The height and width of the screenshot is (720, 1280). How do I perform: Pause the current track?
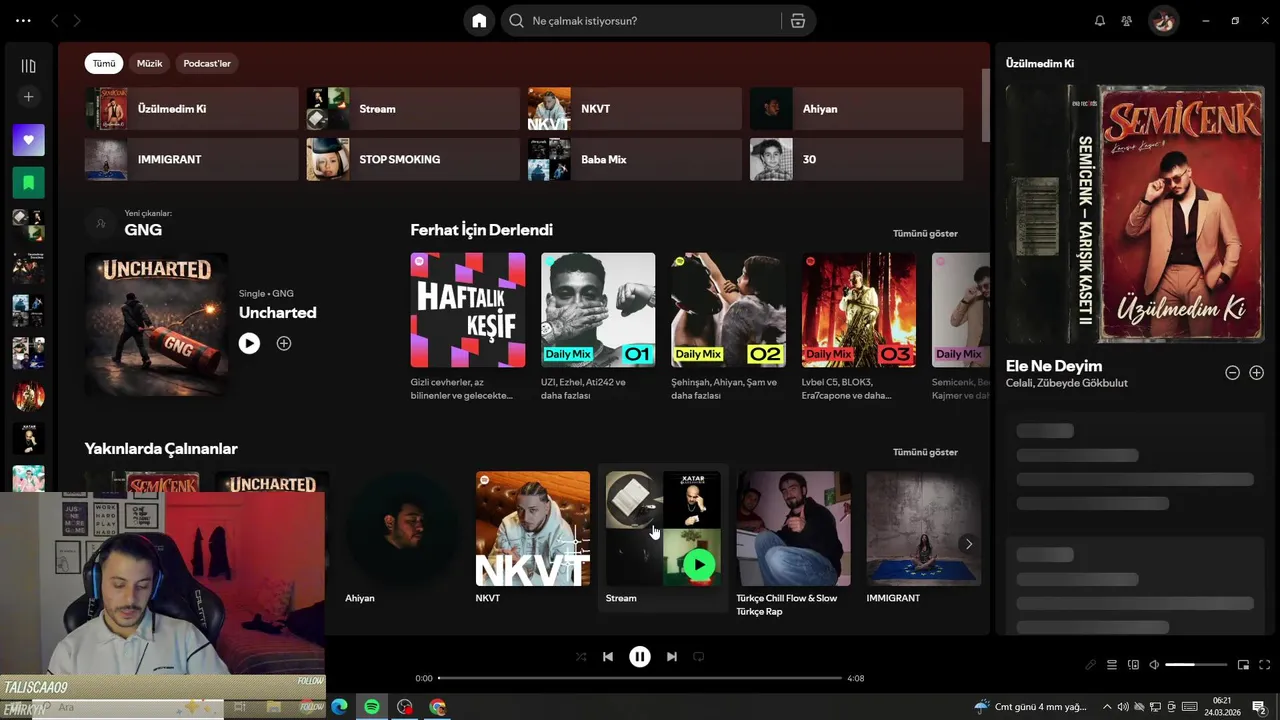pos(640,657)
